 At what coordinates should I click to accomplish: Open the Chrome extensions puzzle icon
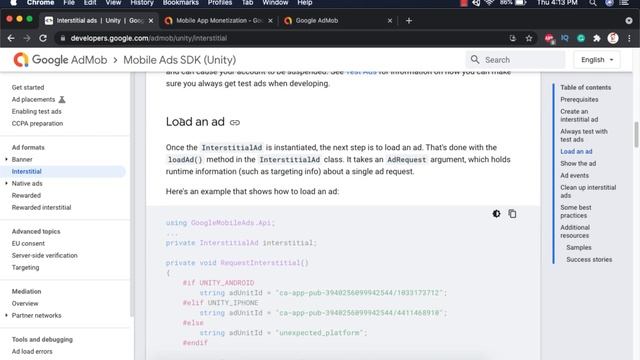pyautogui.click(x=597, y=38)
